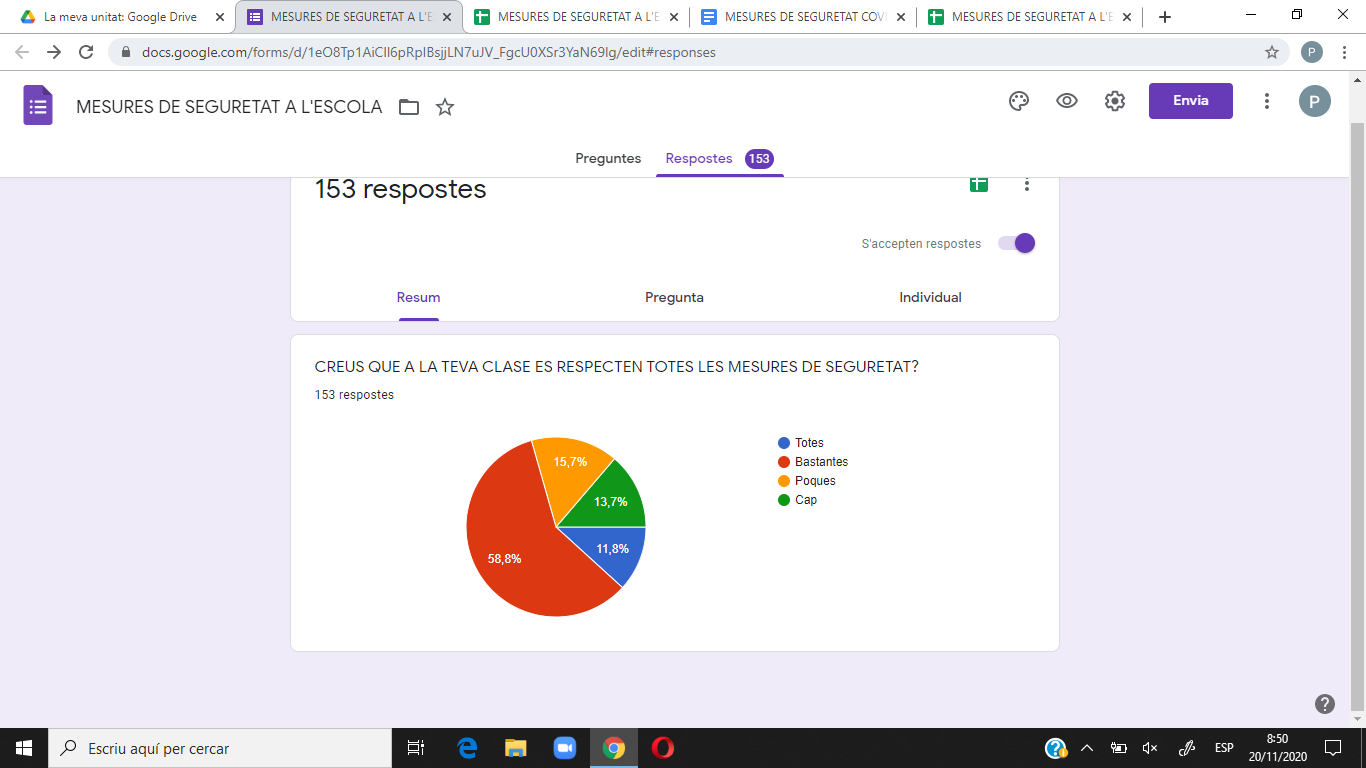The width and height of the screenshot is (1366, 768).
Task: Click the form title MESURES DE SEGURETAT A L'ESCOLA
Action: coord(229,107)
